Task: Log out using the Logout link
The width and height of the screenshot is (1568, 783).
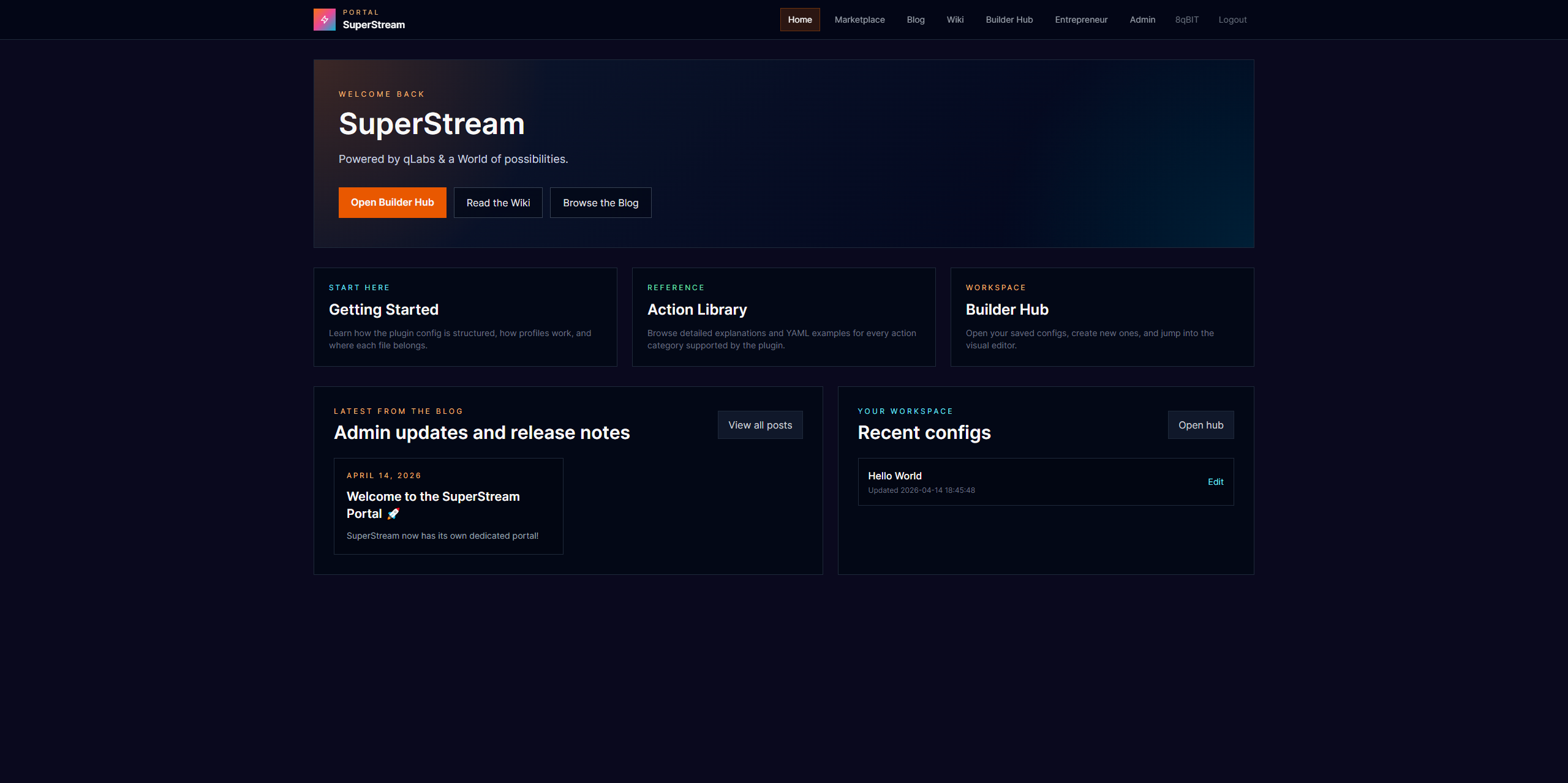Action: (x=1232, y=20)
